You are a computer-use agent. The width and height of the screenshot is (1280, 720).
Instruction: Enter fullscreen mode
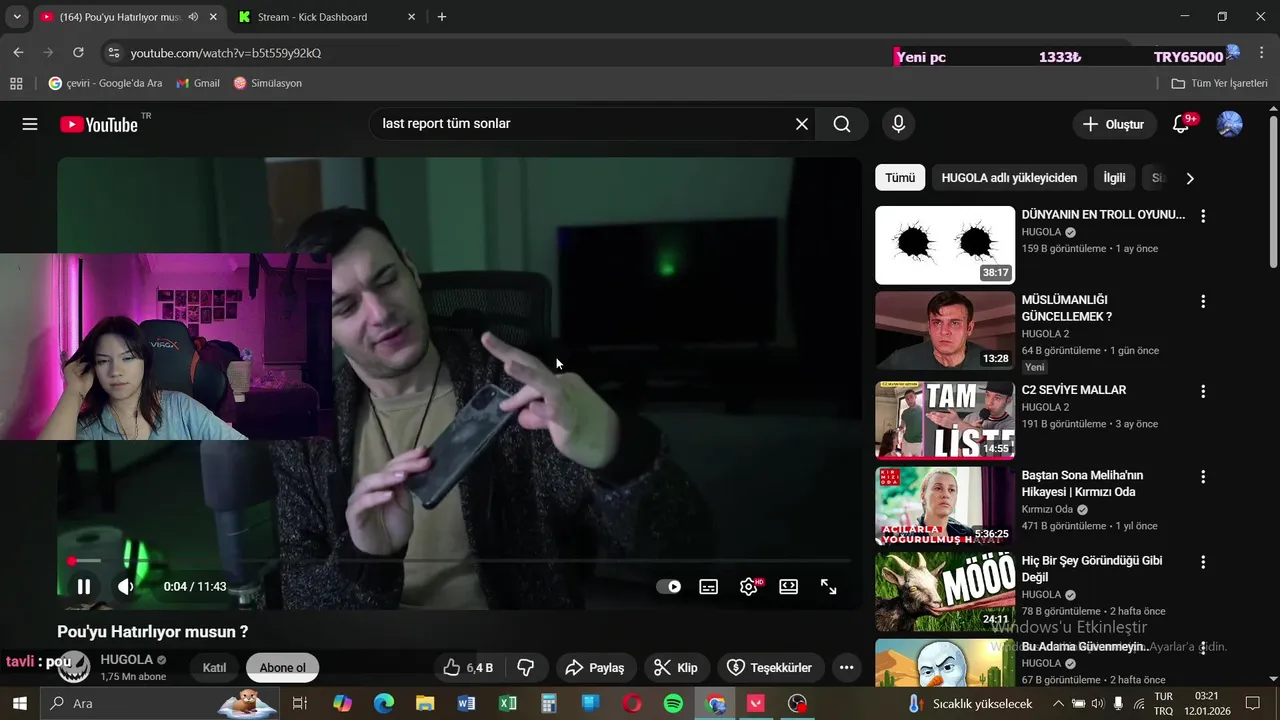tap(829, 587)
